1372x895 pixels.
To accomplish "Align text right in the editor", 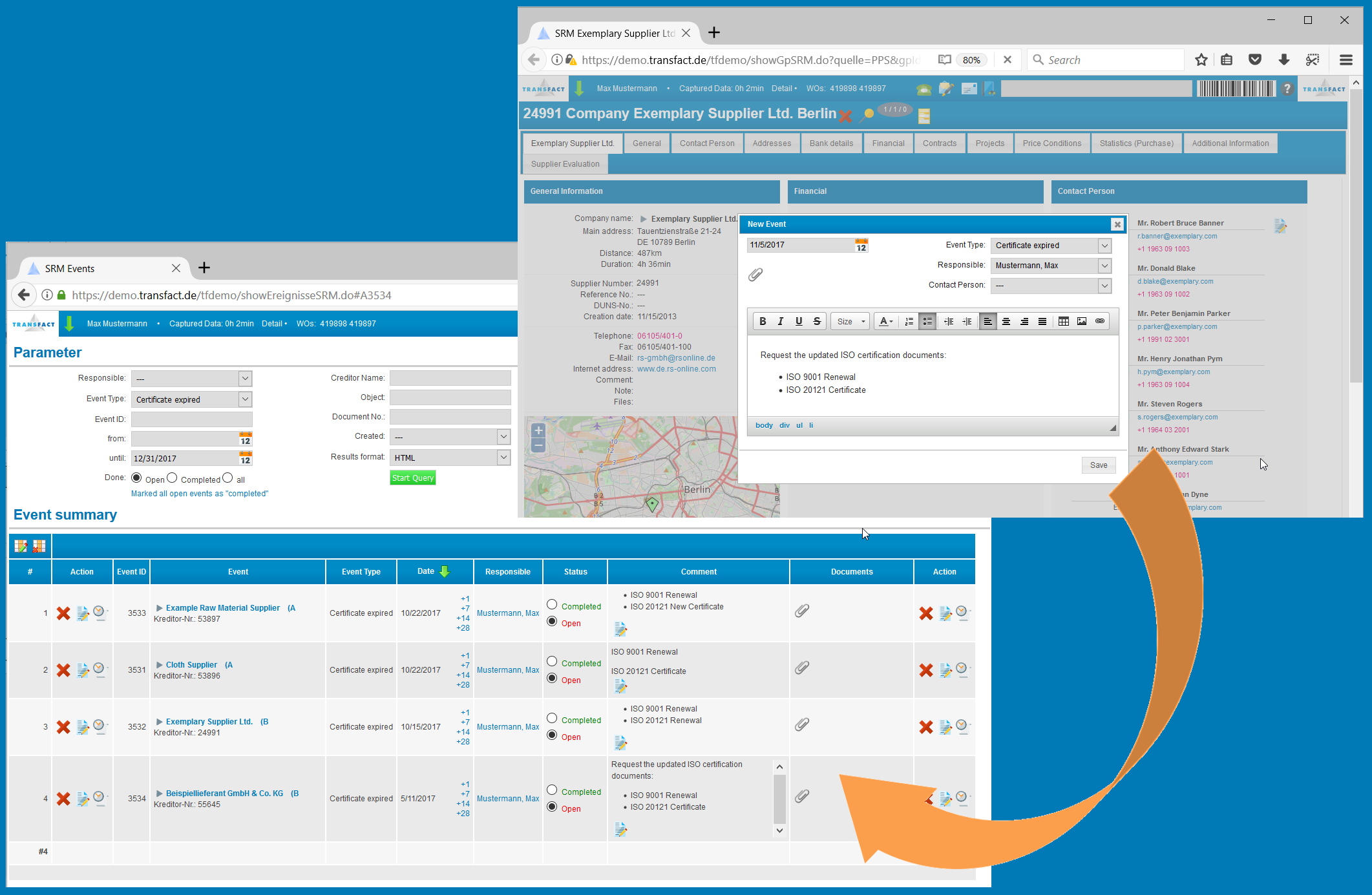I will (1024, 321).
